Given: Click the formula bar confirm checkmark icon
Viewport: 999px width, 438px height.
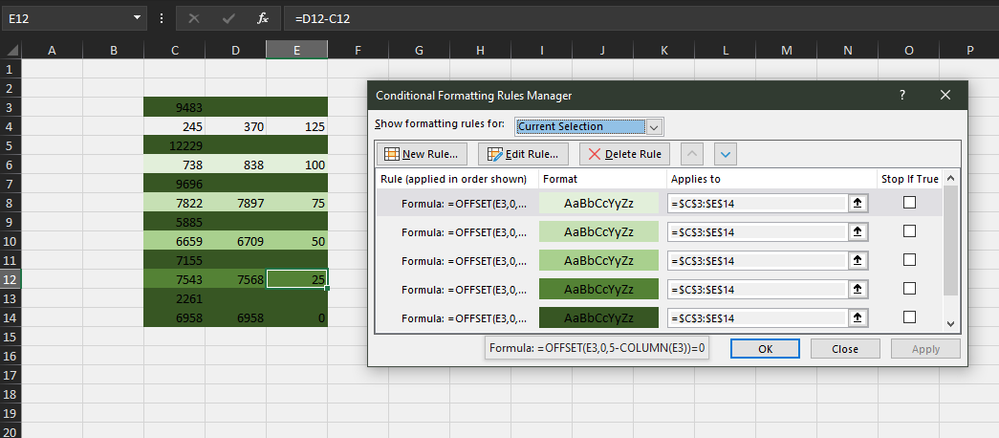Looking at the screenshot, I should point(229,19).
